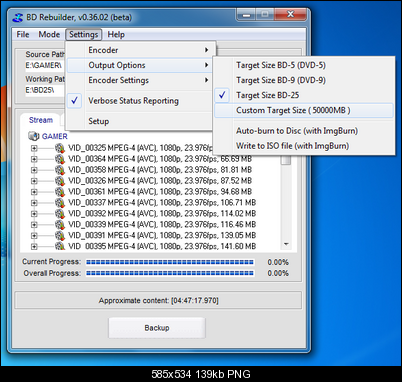Expand the VID_00361 tree node
This screenshot has width=402, height=382.
[x=34, y=192]
